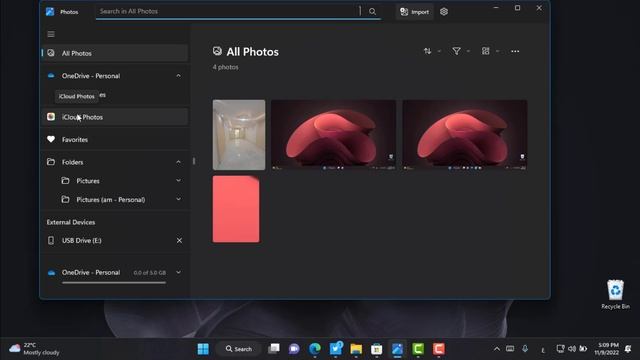The width and height of the screenshot is (640, 360).
Task: Open sort dropdown arrow
Action: point(439,51)
